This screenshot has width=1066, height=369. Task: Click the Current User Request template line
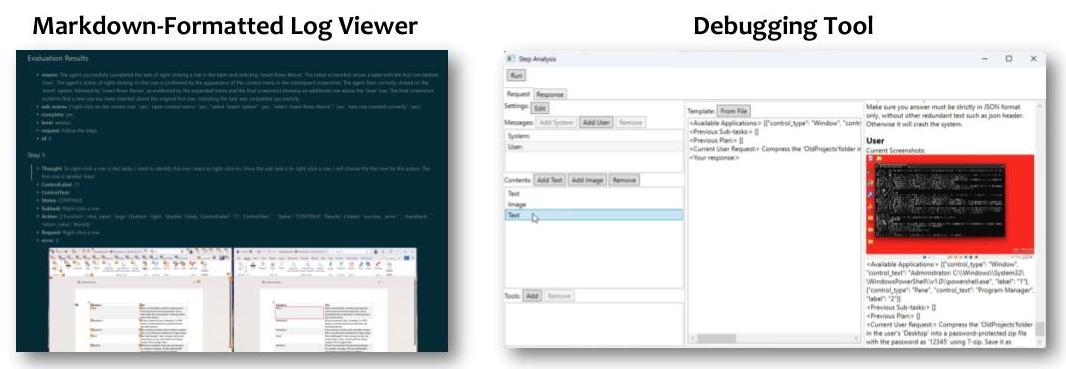775,149
